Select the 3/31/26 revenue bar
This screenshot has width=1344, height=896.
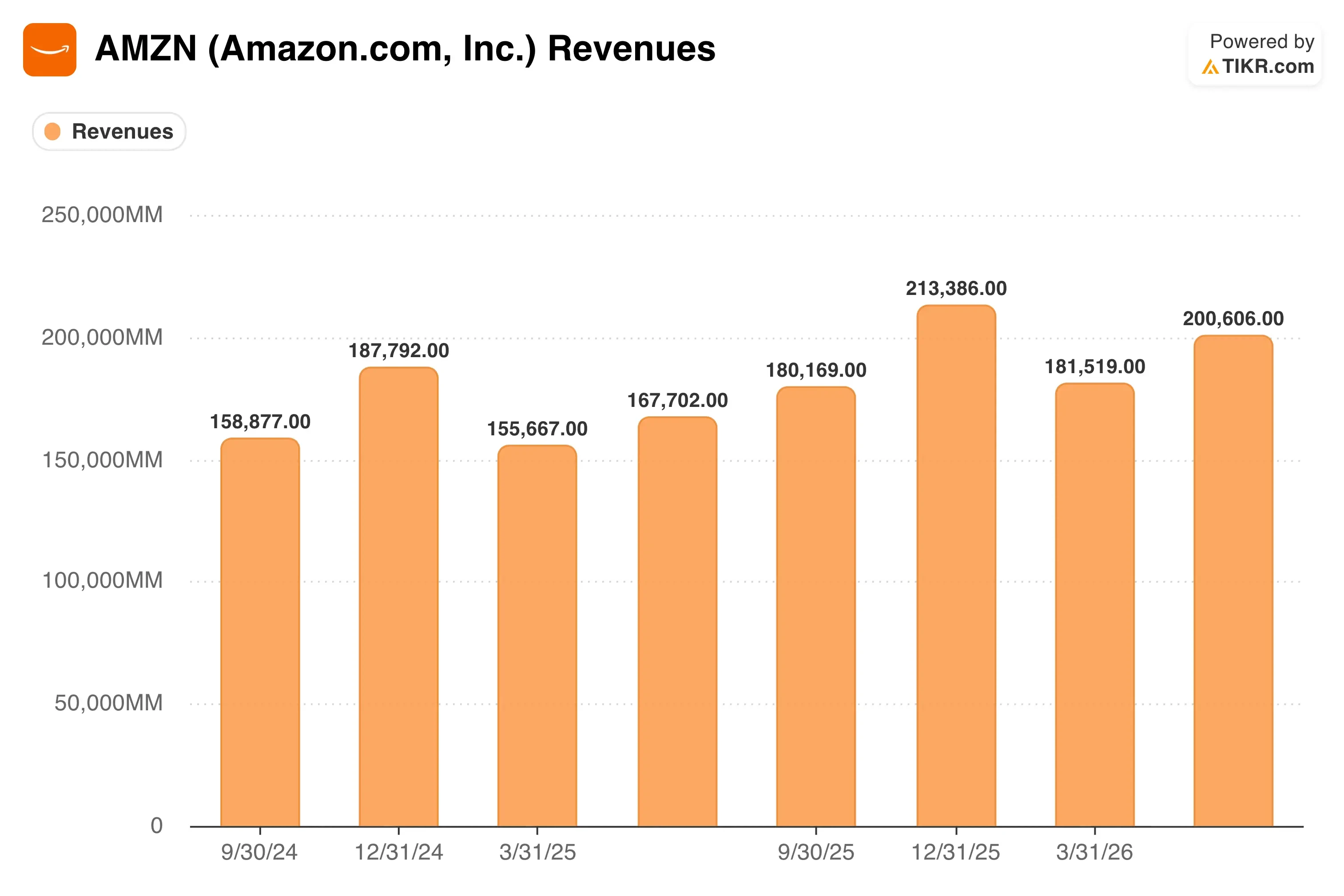point(1094,605)
